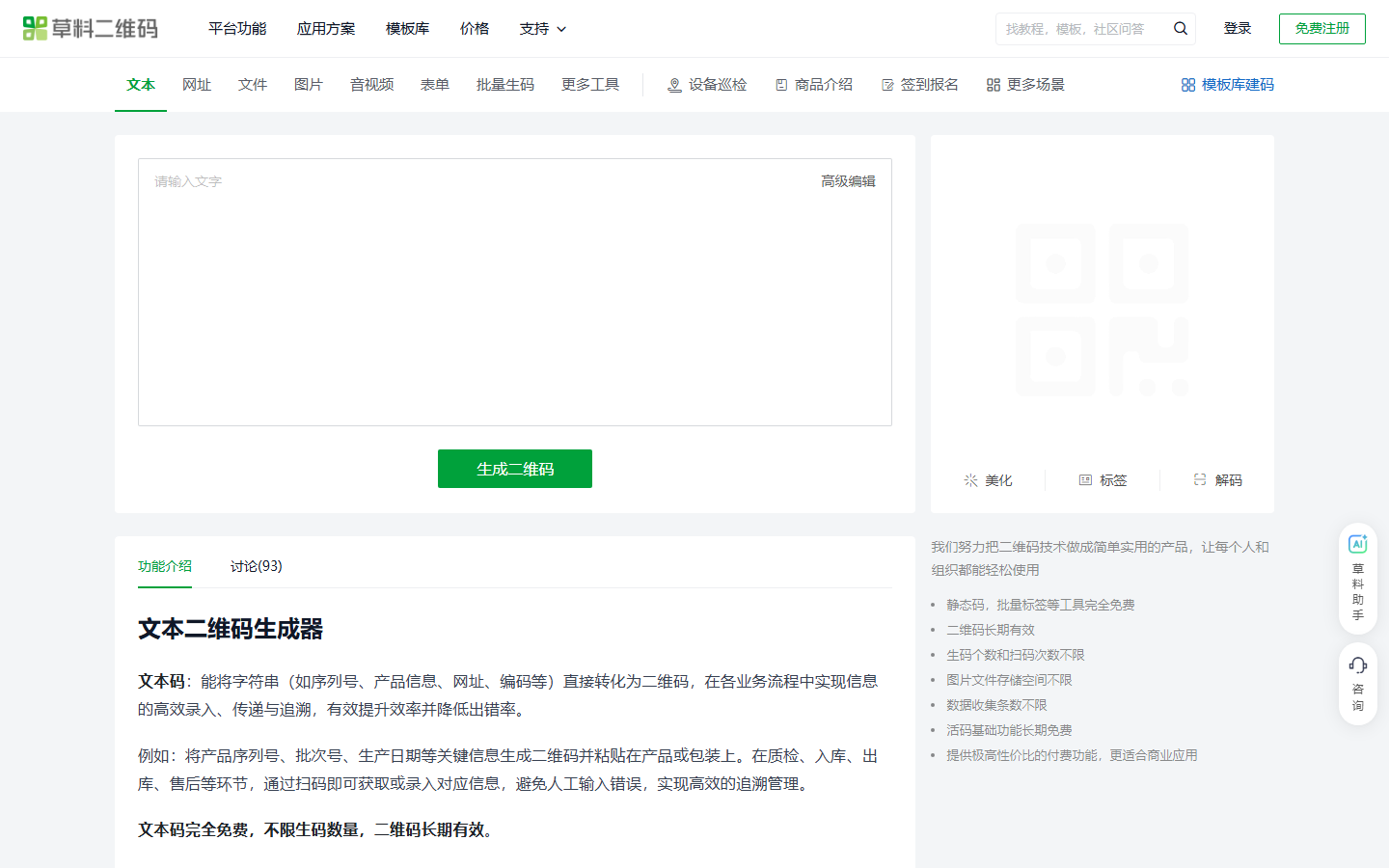Switch to the 文件 tab
This screenshot has height=868, width=1389.
pyautogui.click(x=253, y=85)
